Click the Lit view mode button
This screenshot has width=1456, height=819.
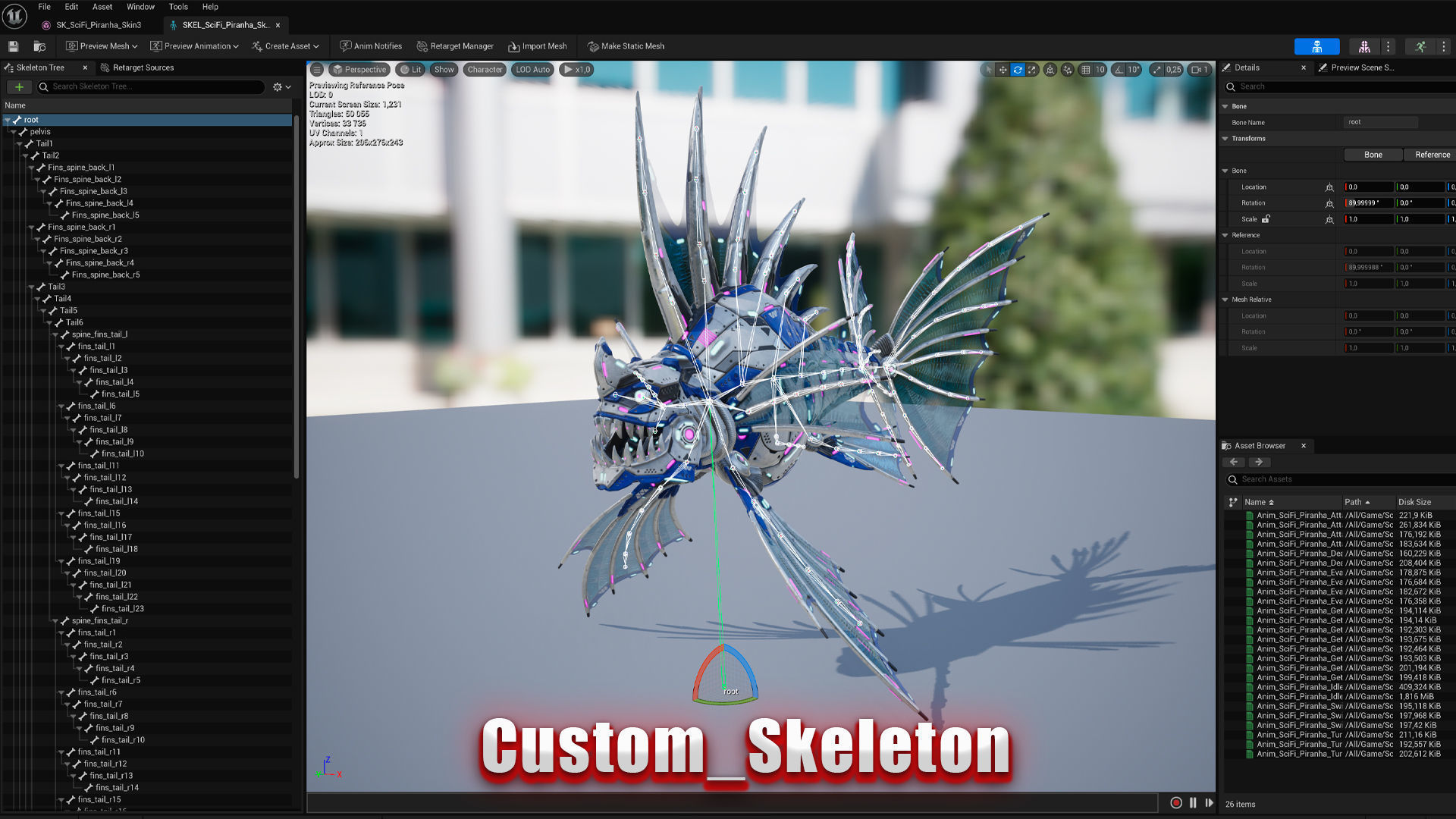click(x=411, y=70)
